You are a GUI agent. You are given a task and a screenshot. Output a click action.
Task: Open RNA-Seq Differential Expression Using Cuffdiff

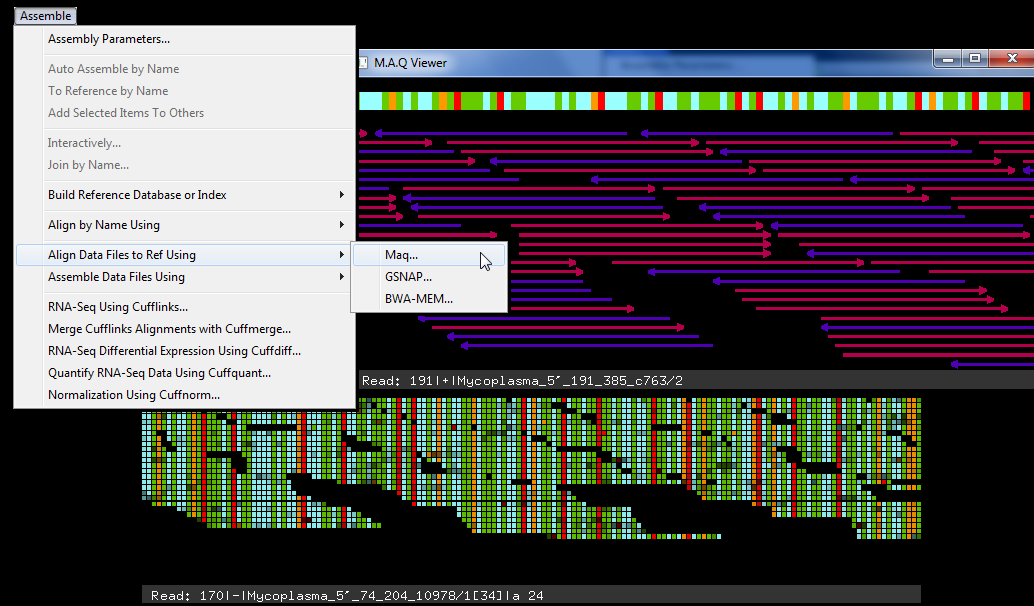(x=174, y=351)
